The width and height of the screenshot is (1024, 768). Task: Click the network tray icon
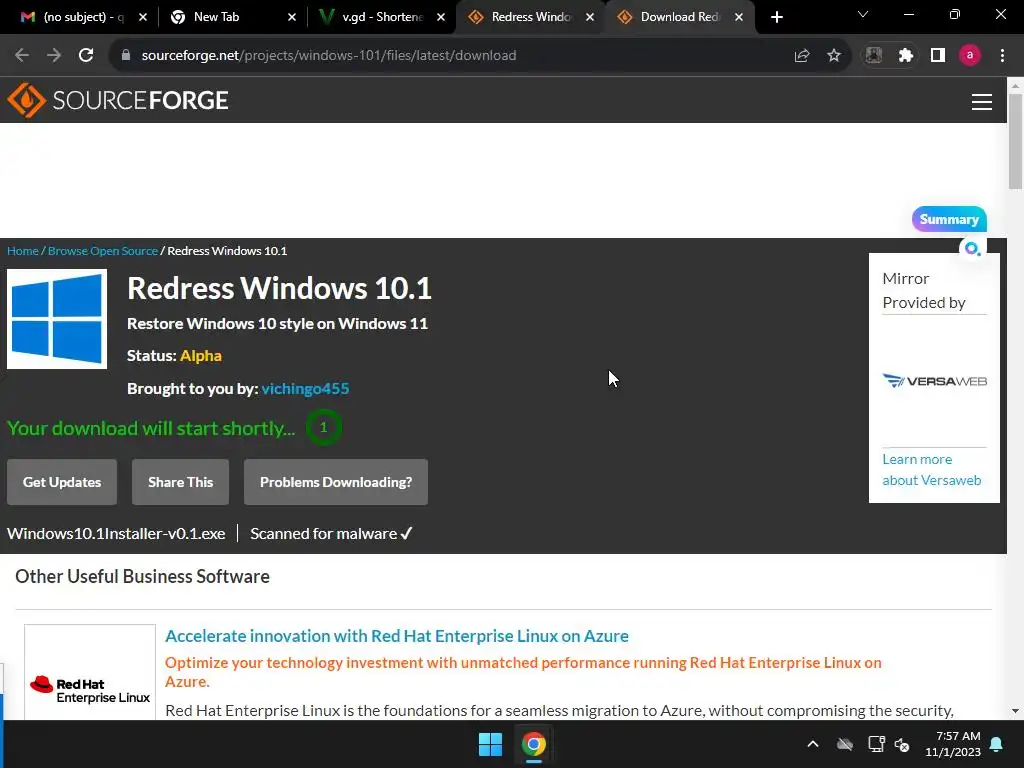pyautogui.click(x=876, y=744)
